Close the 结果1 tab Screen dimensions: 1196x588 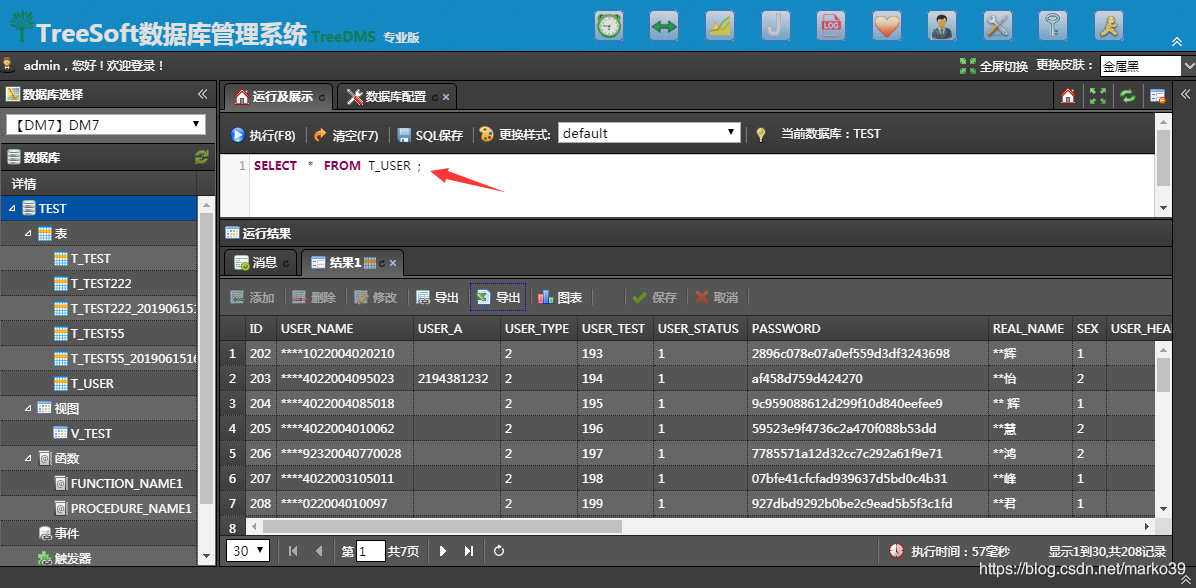point(393,263)
